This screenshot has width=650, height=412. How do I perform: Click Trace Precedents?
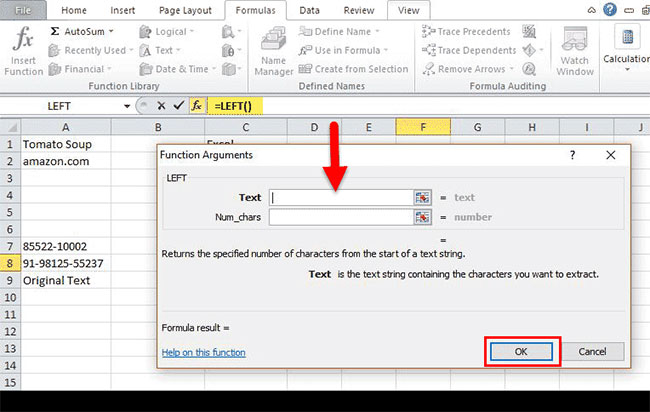click(466, 32)
